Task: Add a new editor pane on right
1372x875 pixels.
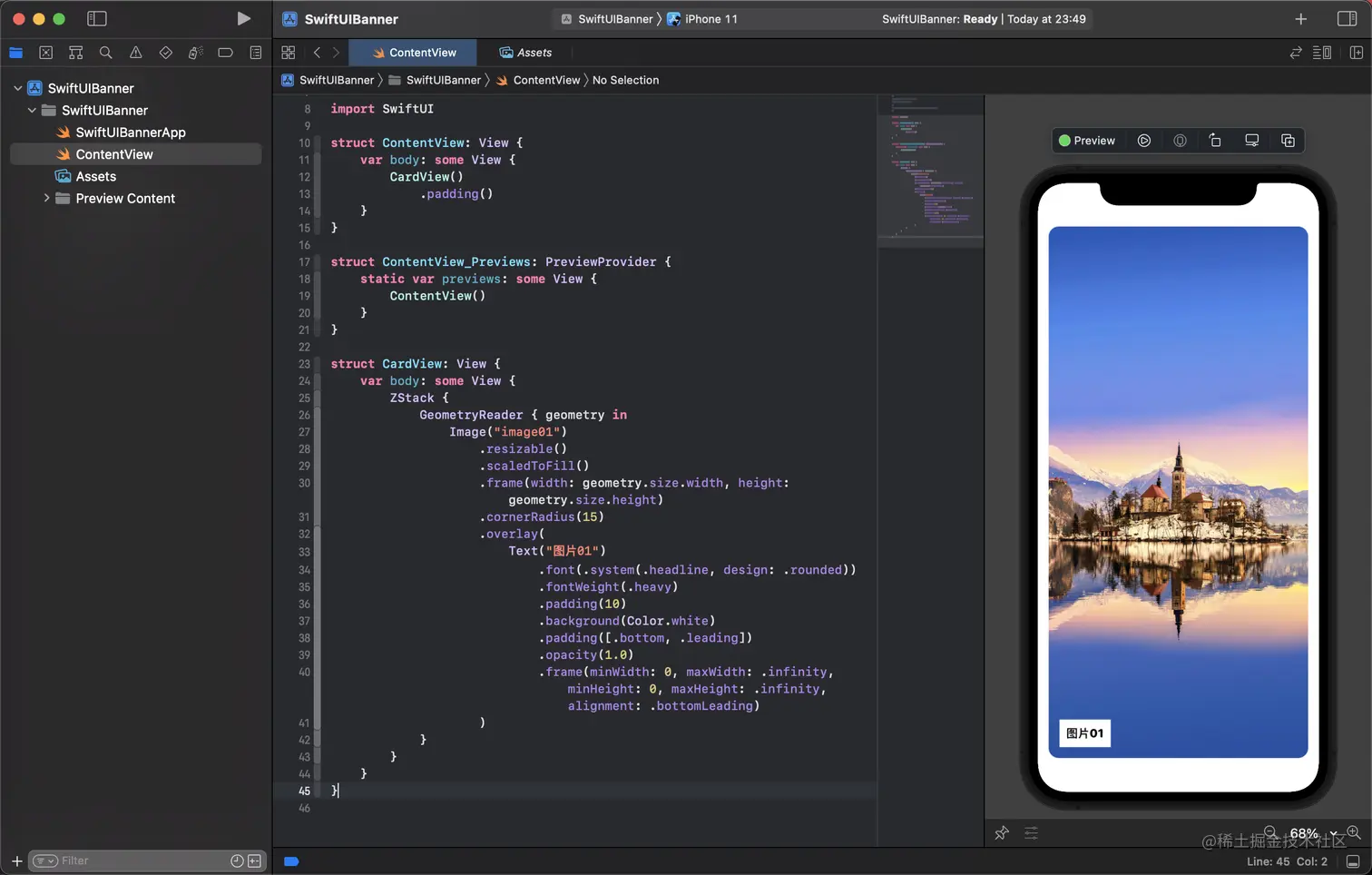Action: 1356,53
